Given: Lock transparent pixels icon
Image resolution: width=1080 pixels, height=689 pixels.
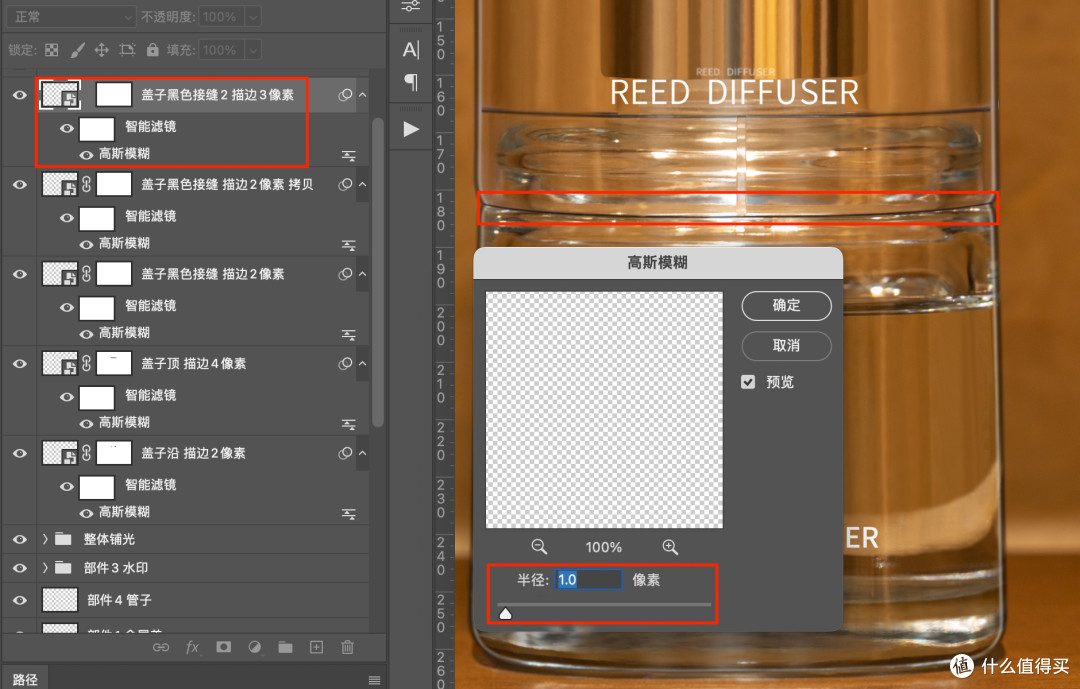Looking at the screenshot, I should click(52, 50).
